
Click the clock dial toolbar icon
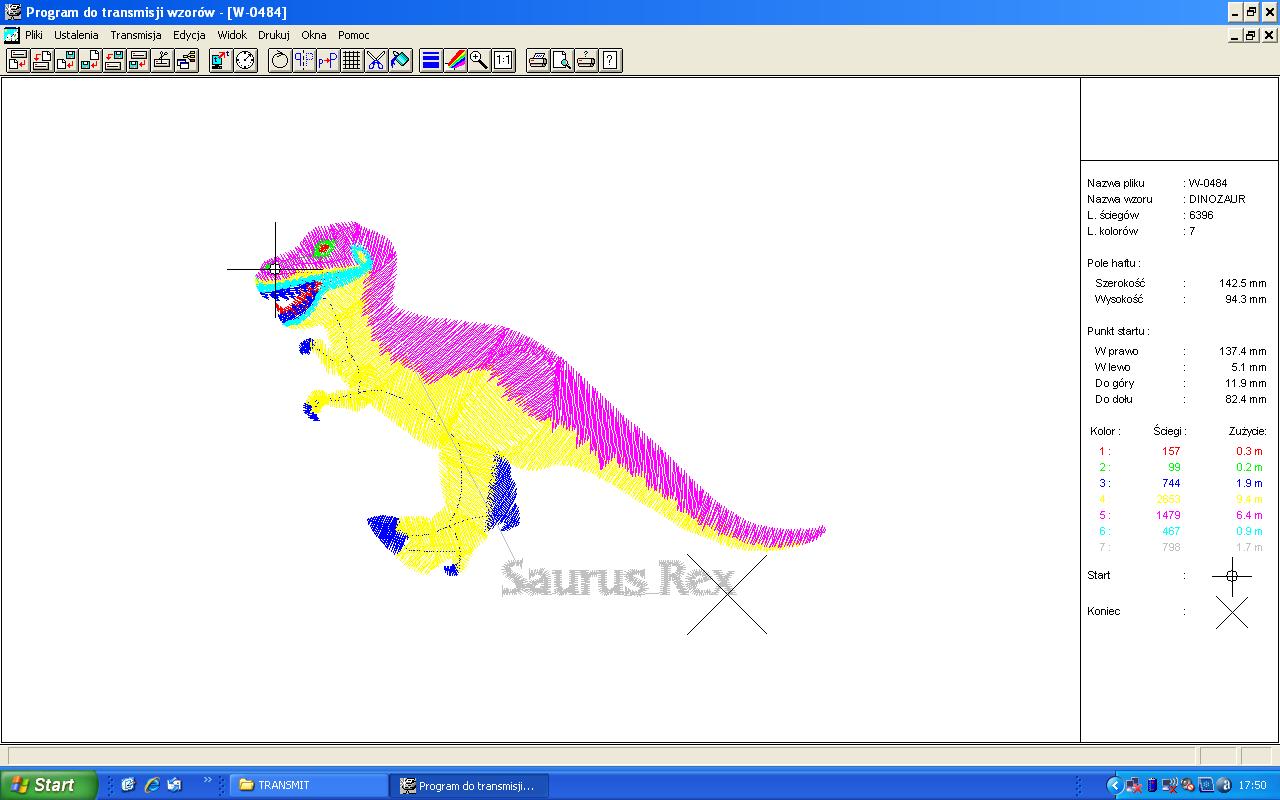tap(245, 60)
